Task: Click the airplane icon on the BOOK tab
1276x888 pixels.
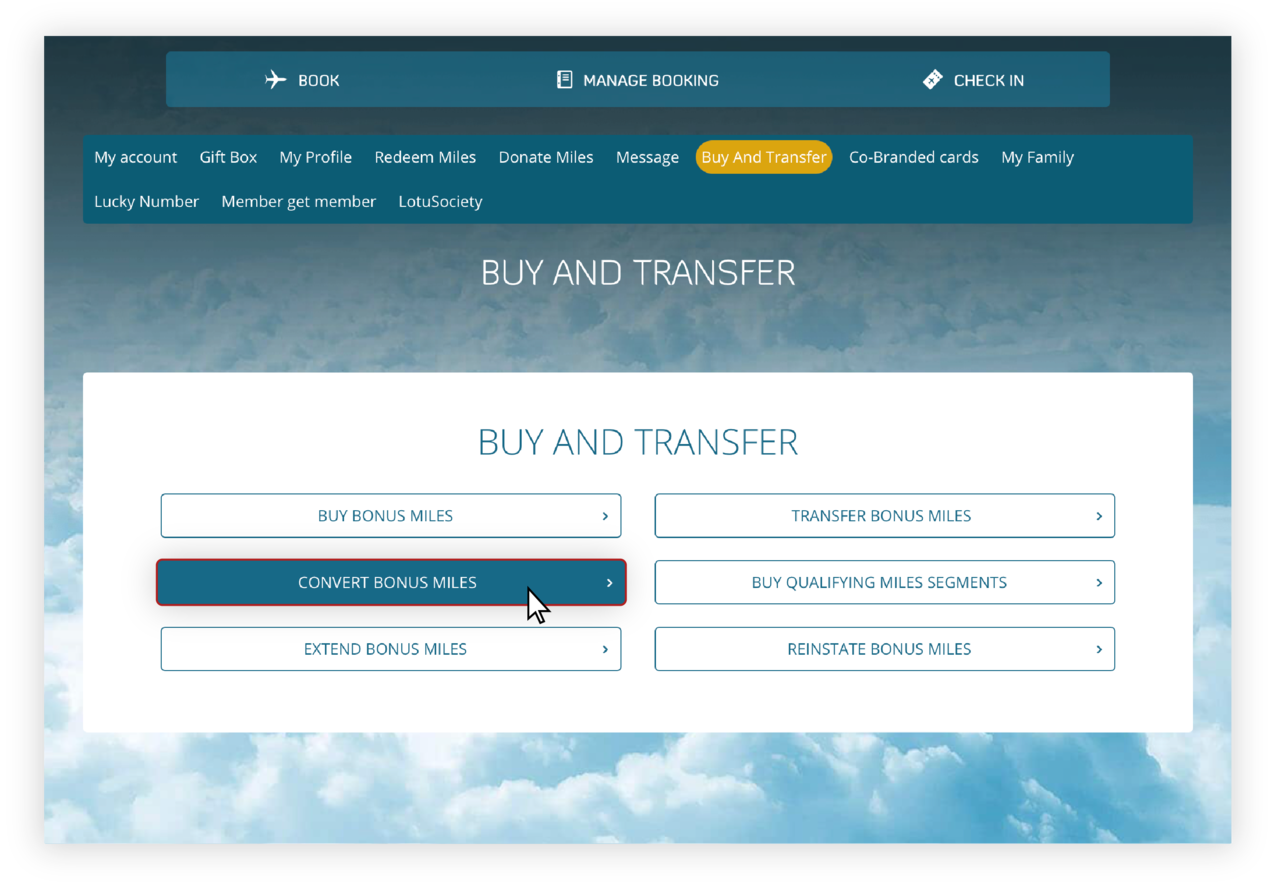Action: pyautogui.click(x=277, y=79)
